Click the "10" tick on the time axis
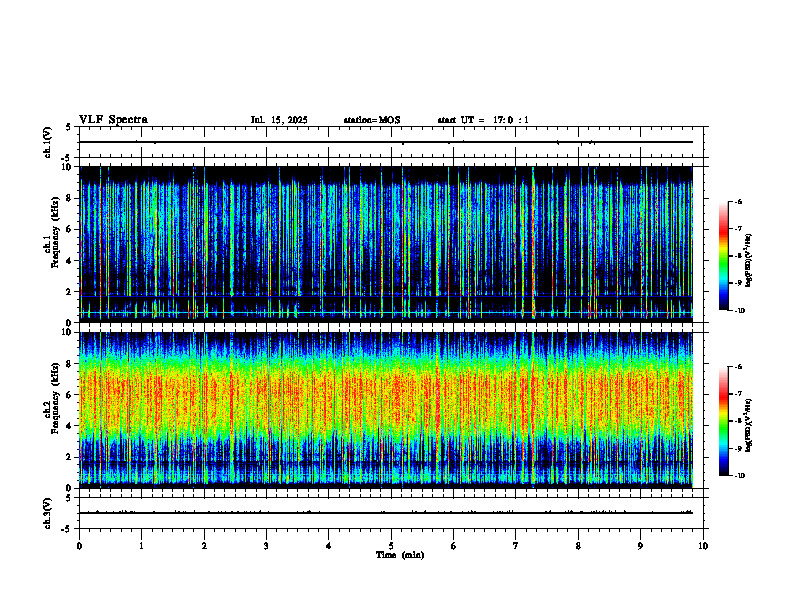This screenshot has width=792, height=612. click(703, 546)
